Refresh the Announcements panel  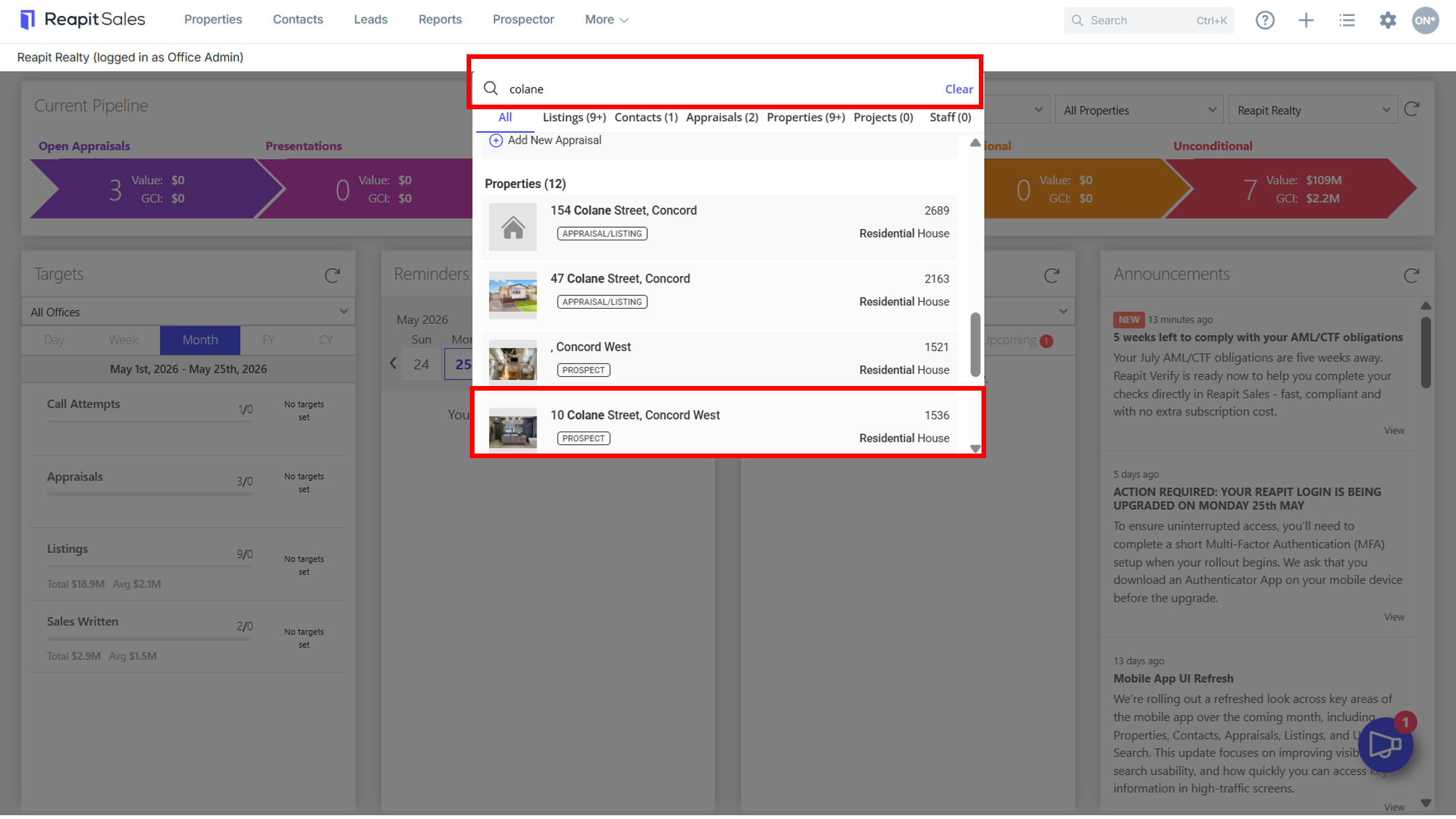coord(1412,275)
